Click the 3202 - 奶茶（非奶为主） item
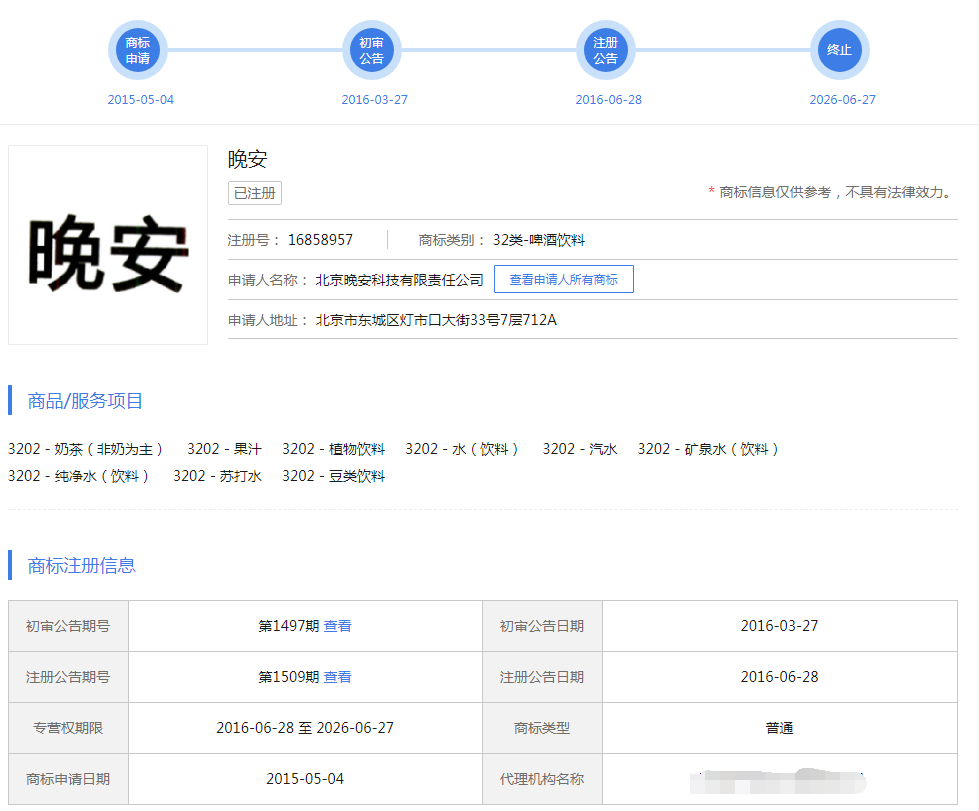The height and width of the screenshot is (811, 979). [x=86, y=449]
